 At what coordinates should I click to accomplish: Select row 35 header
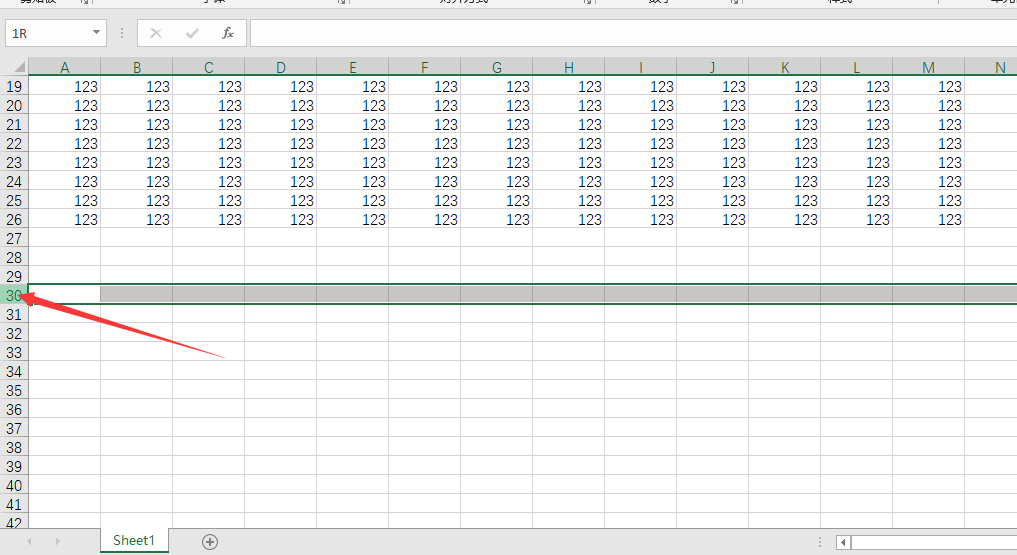pos(14,390)
